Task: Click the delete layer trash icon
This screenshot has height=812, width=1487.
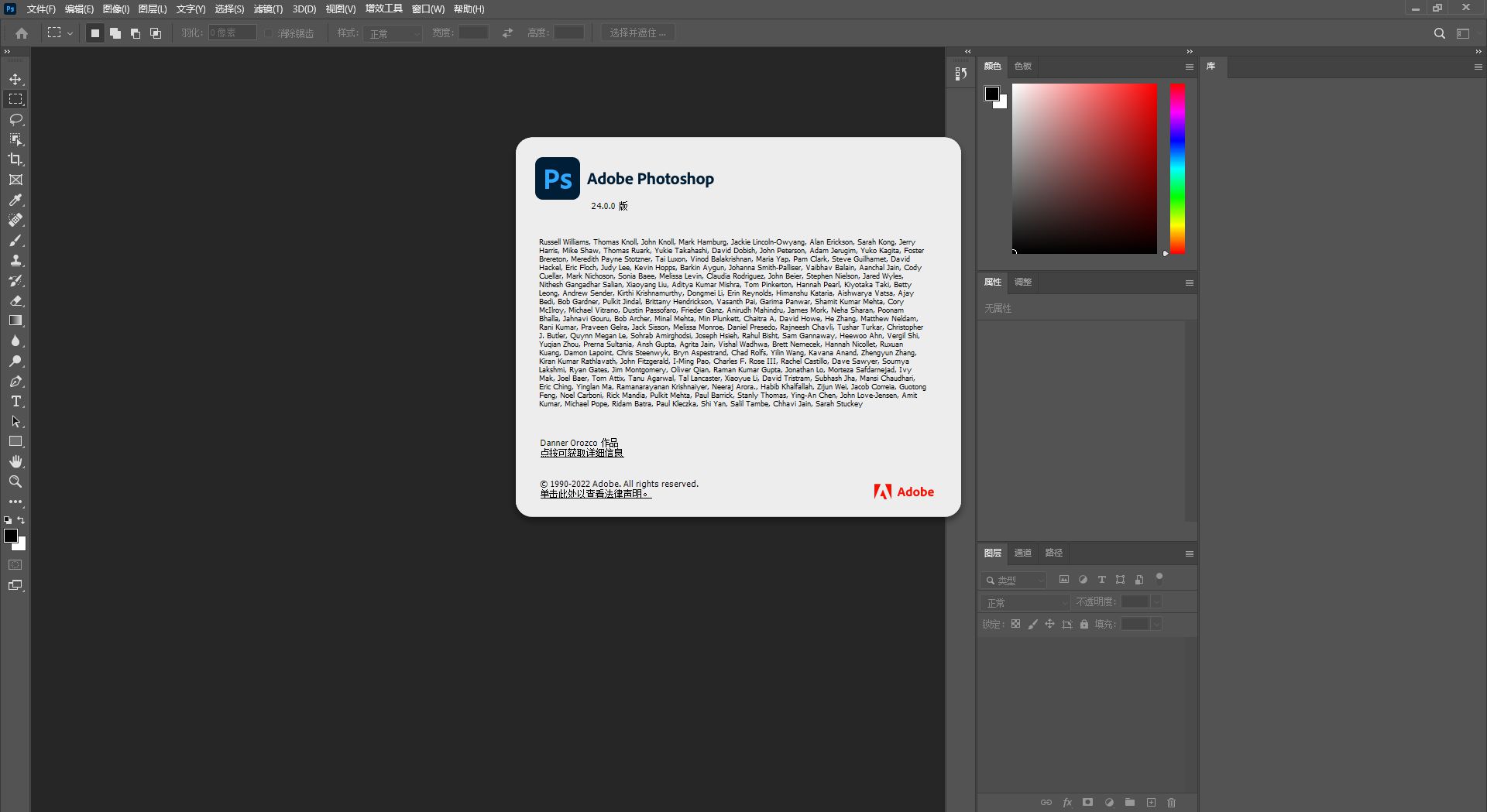Action: [1171, 803]
